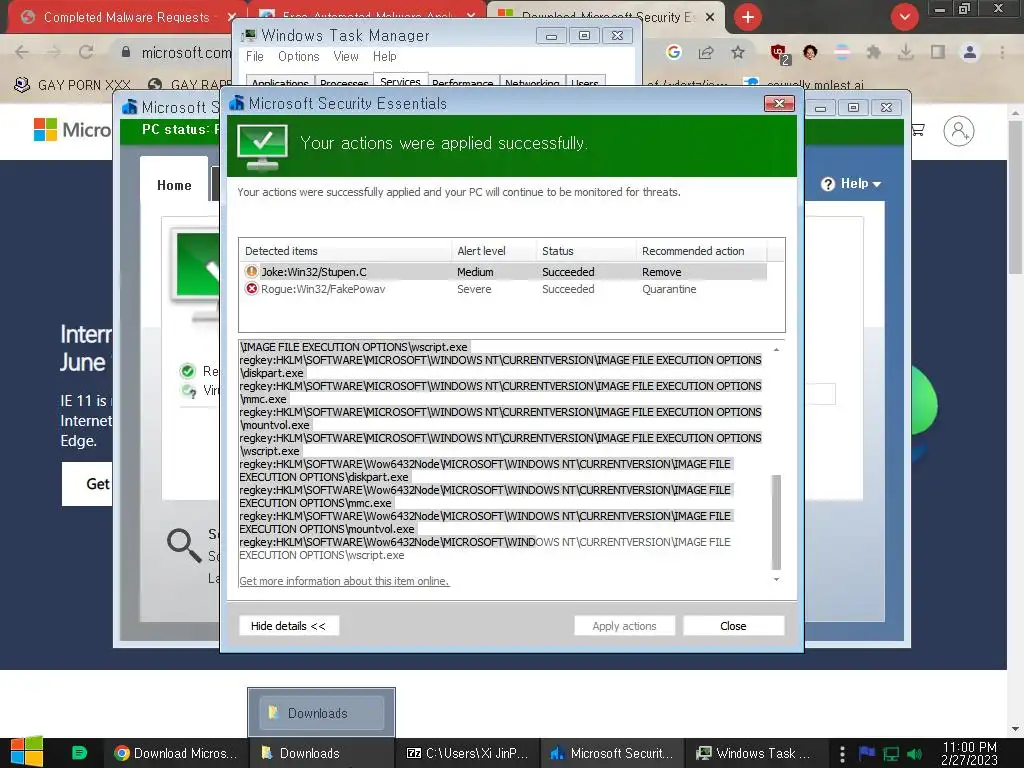Image resolution: width=1024 pixels, height=768 pixels.
Task: Switch to the Services tab in Task Manager
Action: [400, 80]
